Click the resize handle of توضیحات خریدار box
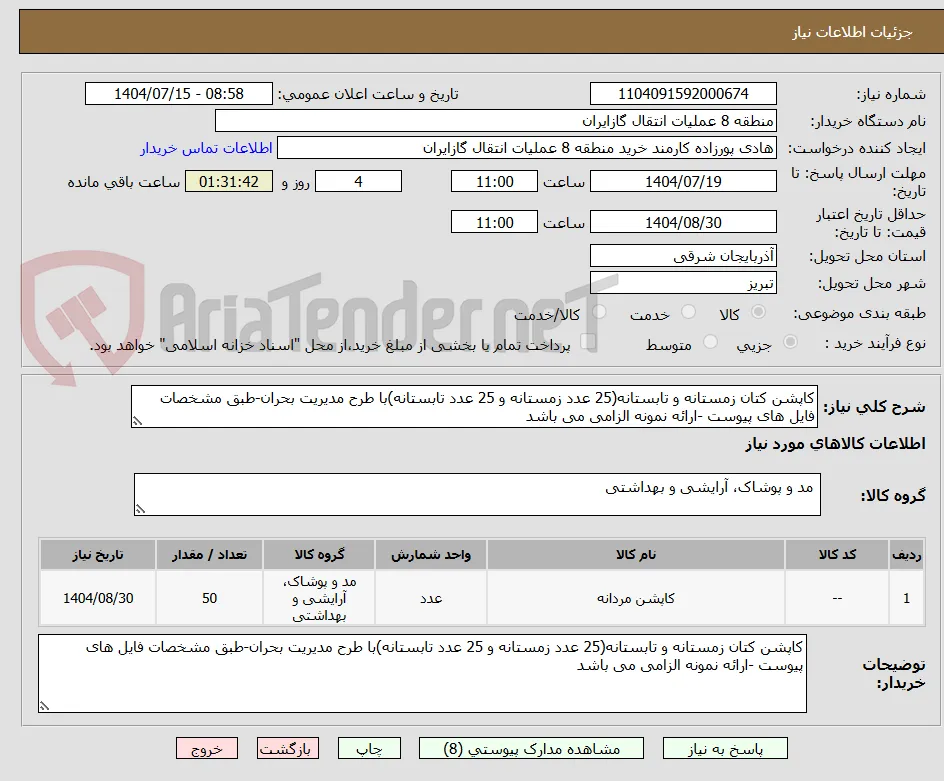This screenshot has height=781, width=944. pyautogui.click(x=44, y=706)
